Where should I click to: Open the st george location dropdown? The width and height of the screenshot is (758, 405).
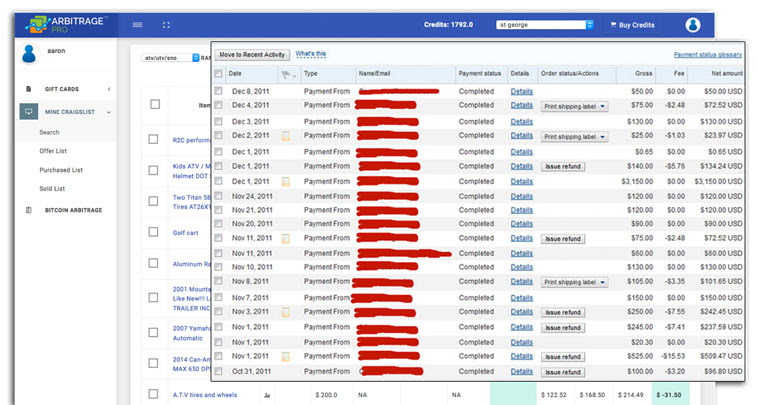click(x=544, y=25)
